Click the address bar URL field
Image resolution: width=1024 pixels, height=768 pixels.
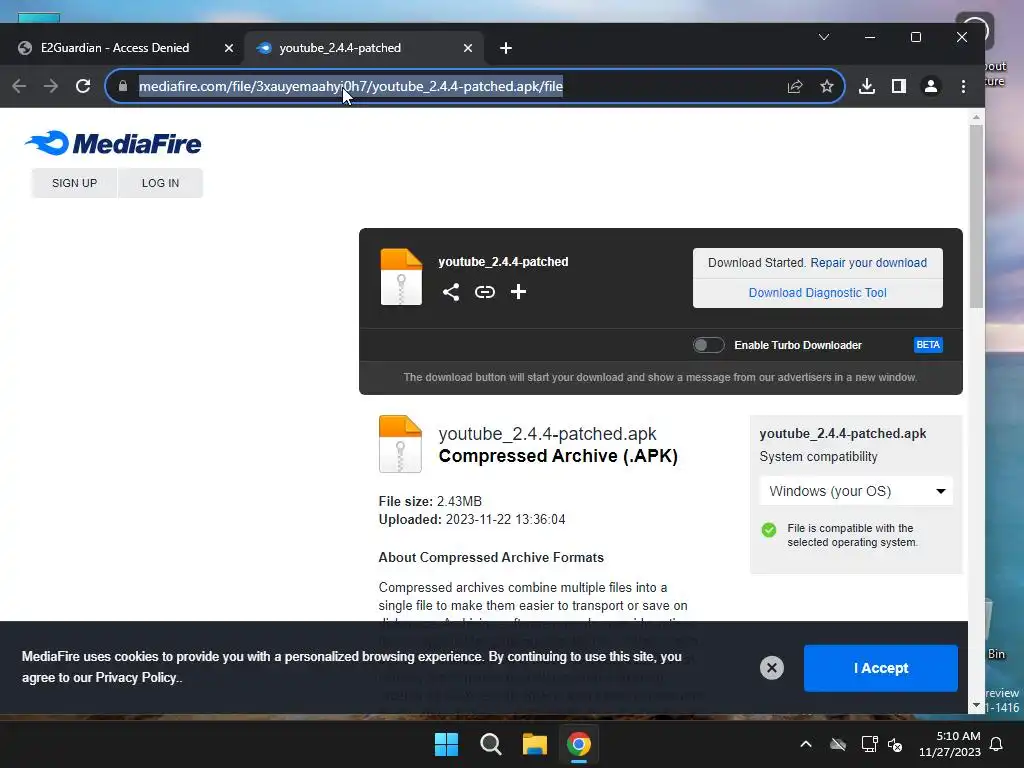(451, 86)
